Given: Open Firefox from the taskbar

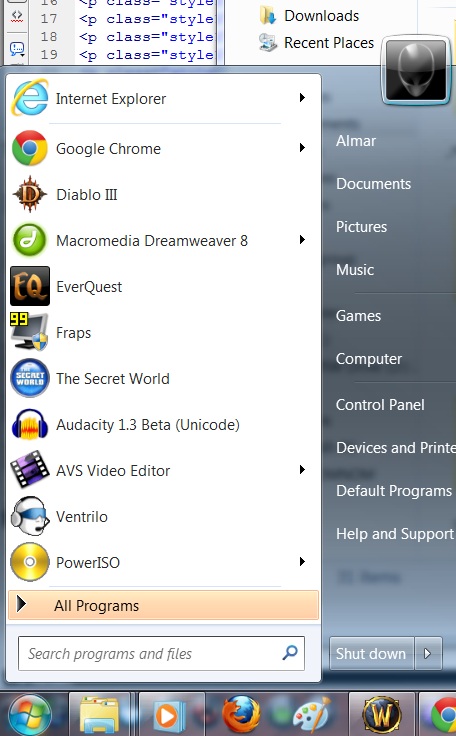Looking at the screenshot, I should (x=241, y=714).
